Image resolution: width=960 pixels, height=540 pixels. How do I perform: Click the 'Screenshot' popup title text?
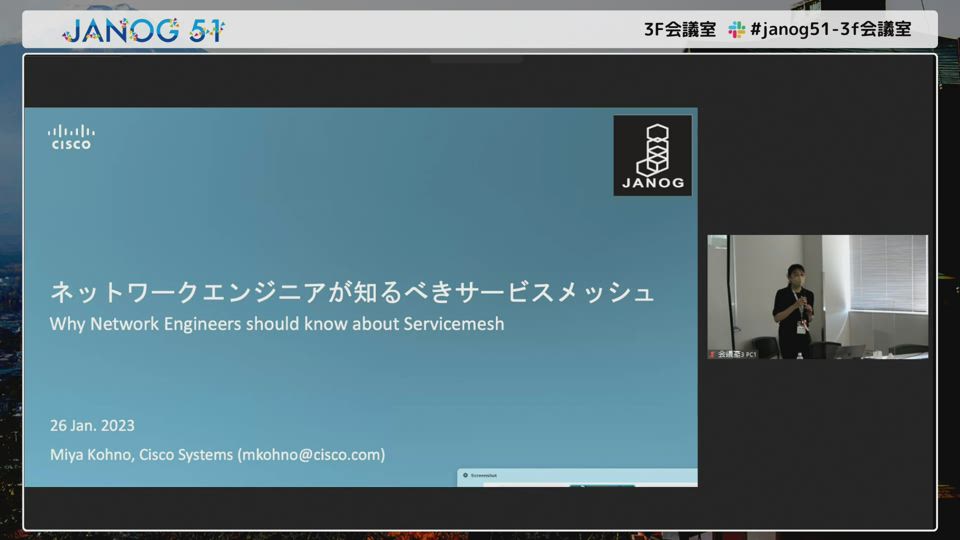coord(485,476)
